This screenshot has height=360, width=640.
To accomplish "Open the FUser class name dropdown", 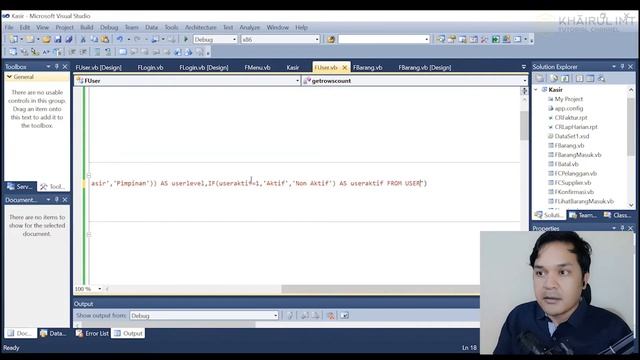I will tap(298, 81).
